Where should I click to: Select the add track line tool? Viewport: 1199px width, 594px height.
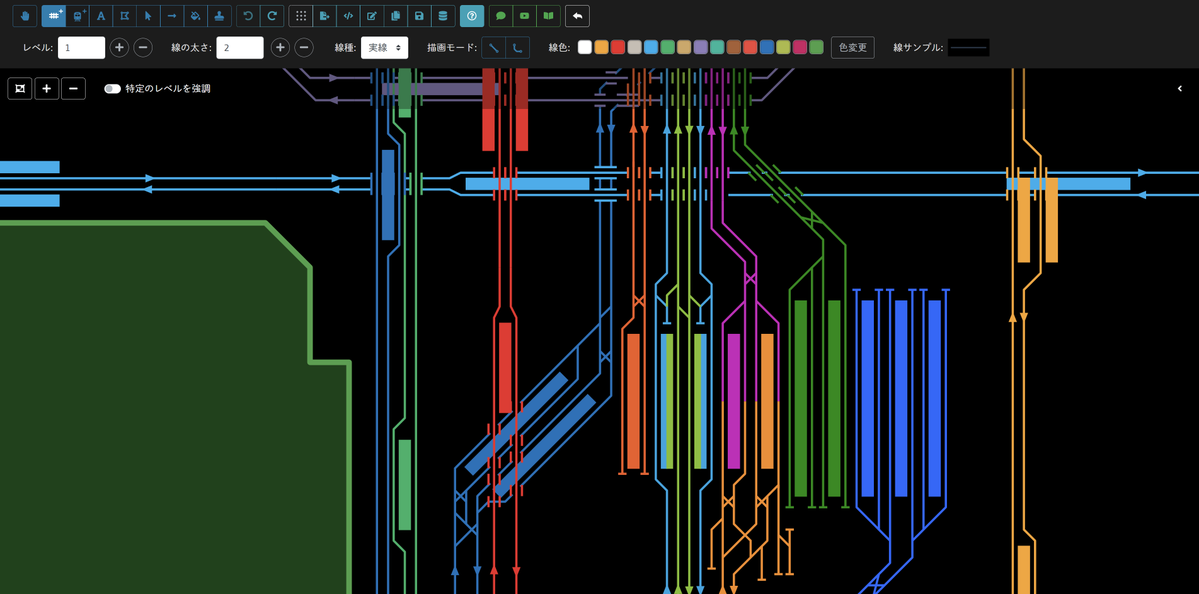54,16
